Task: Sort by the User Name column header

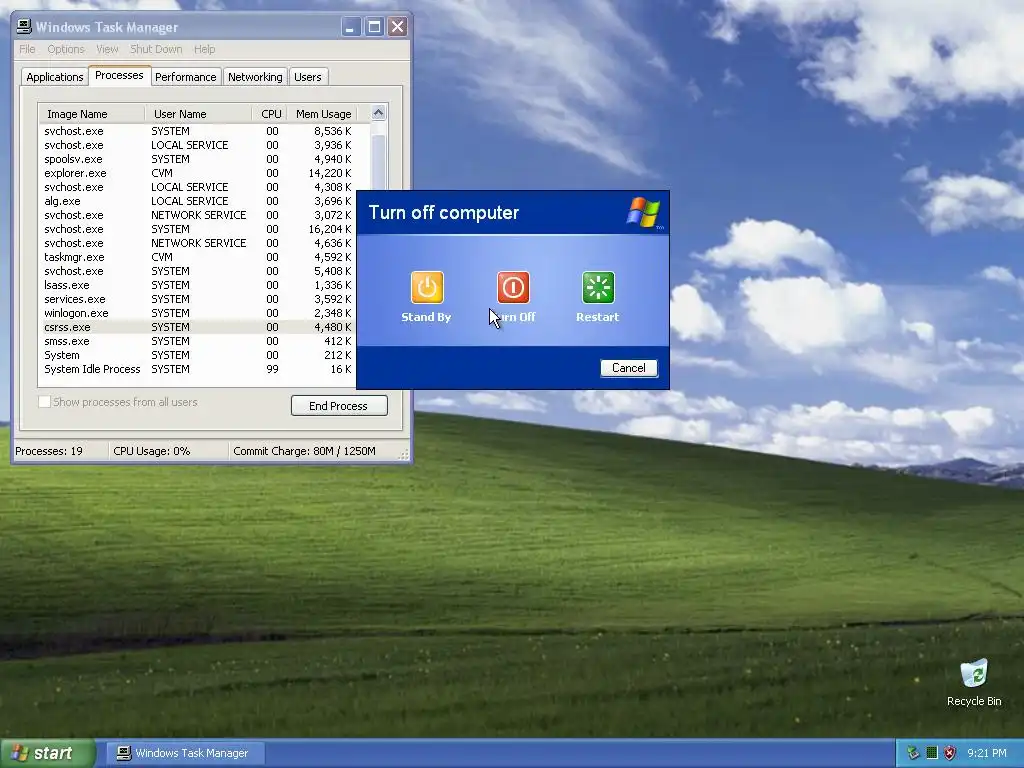Action: (199, 114)
